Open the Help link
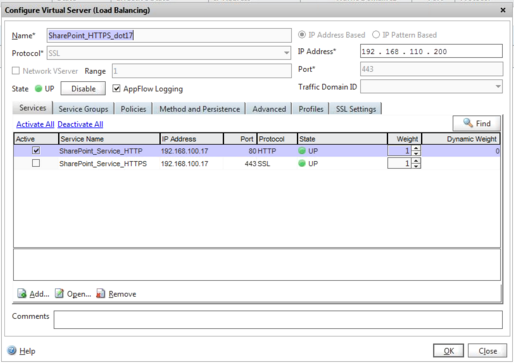This screenshot has height=364, width=514. coord(27,351)
